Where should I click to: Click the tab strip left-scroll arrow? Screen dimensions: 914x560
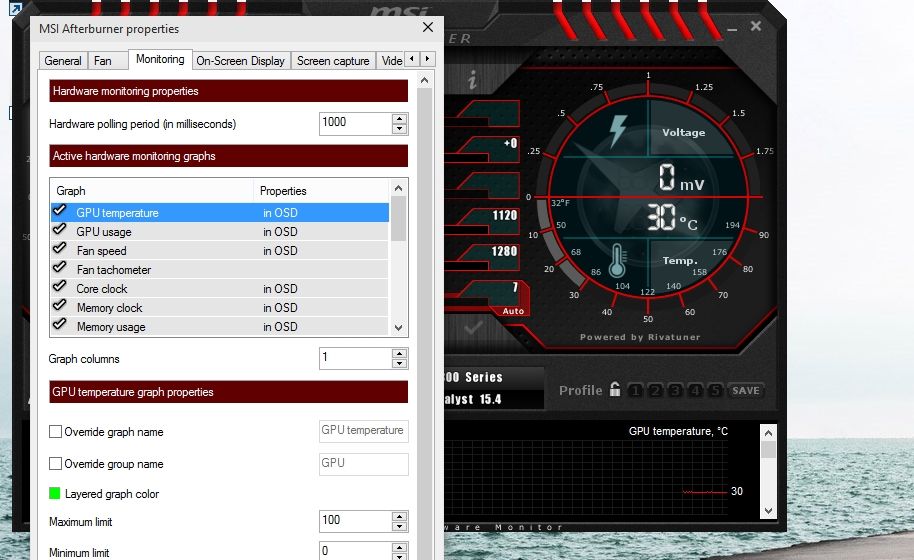[x=412, y=58]
